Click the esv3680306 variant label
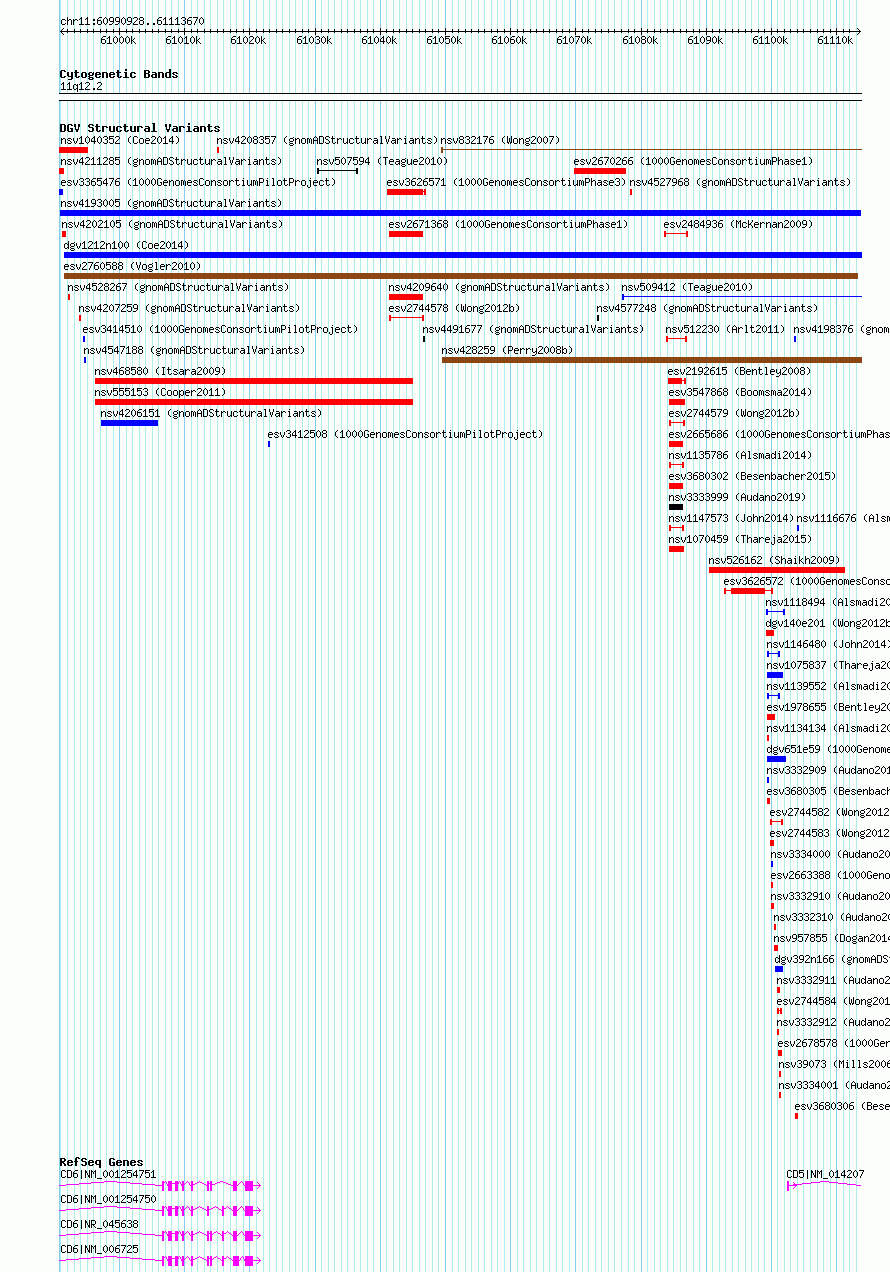 [x=842, y=1106]
